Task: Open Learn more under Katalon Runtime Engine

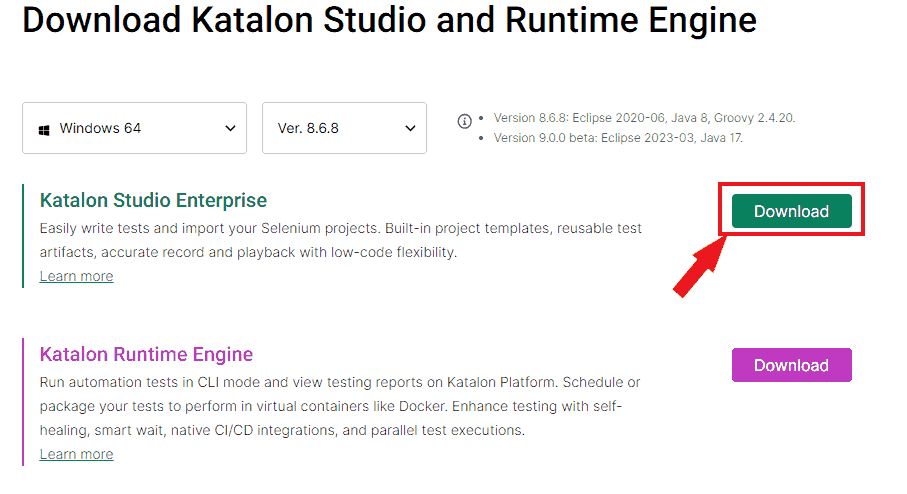Action: 76,454
